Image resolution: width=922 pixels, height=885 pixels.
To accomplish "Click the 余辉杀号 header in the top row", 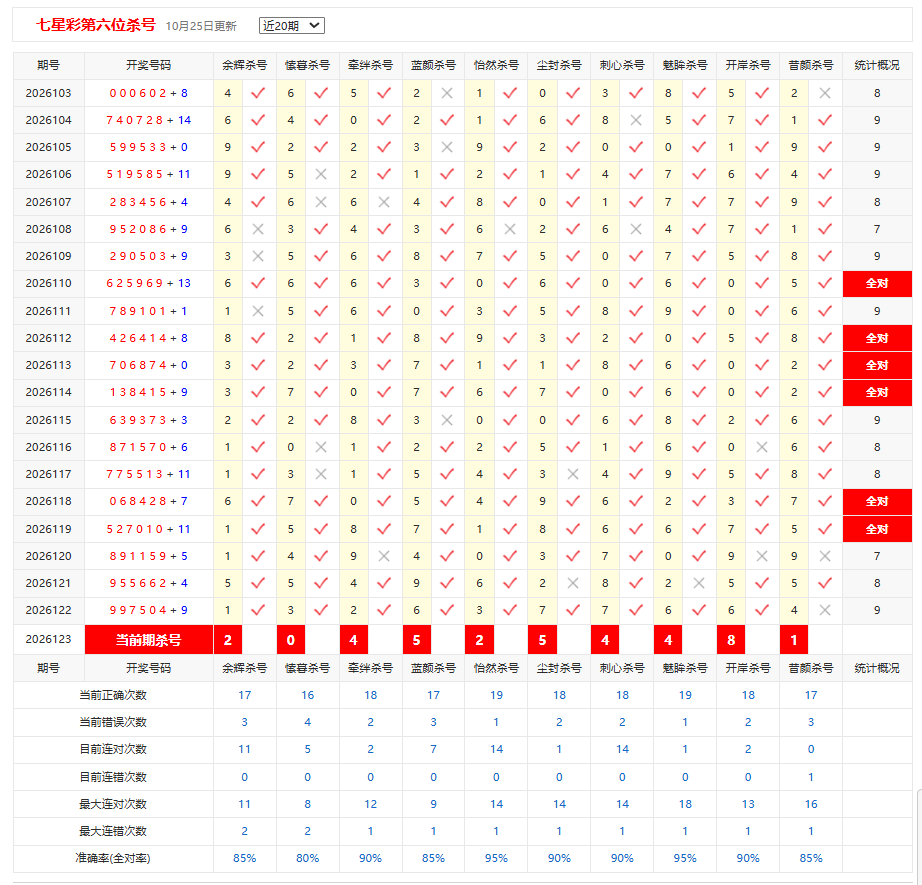I will click(245, 65).
